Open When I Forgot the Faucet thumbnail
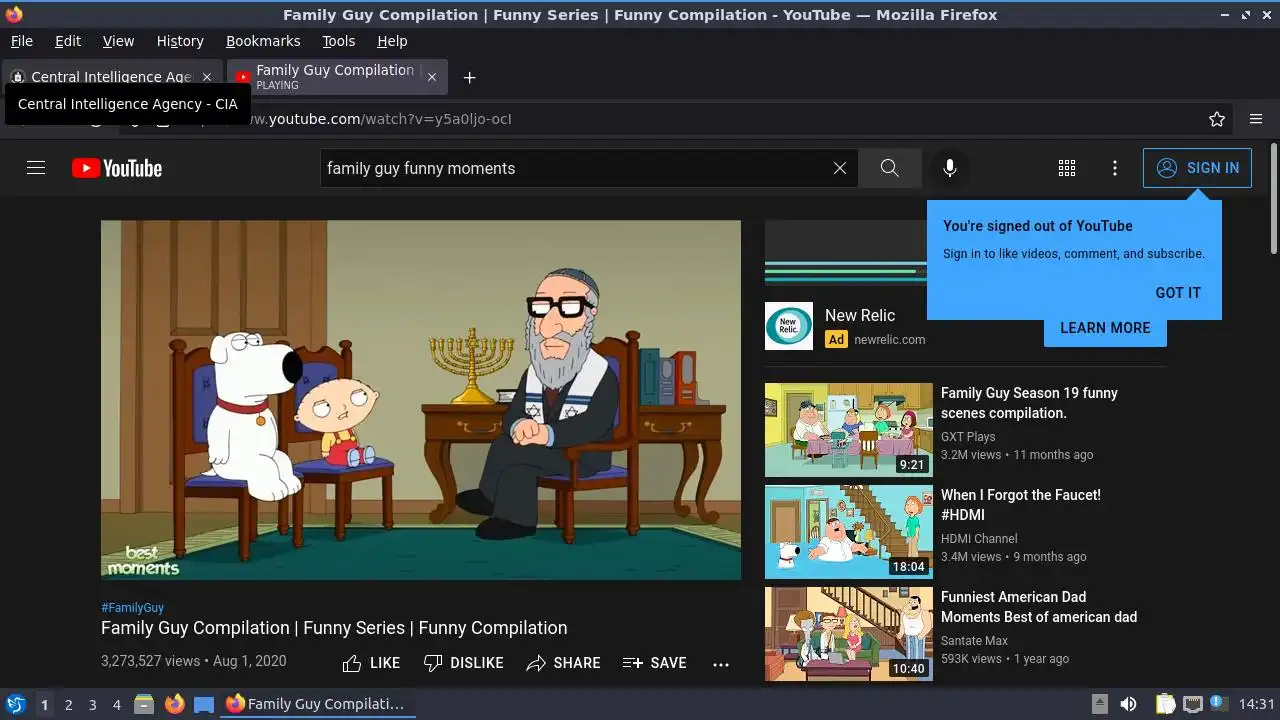The image size is (1280, 720). [849, 532]
